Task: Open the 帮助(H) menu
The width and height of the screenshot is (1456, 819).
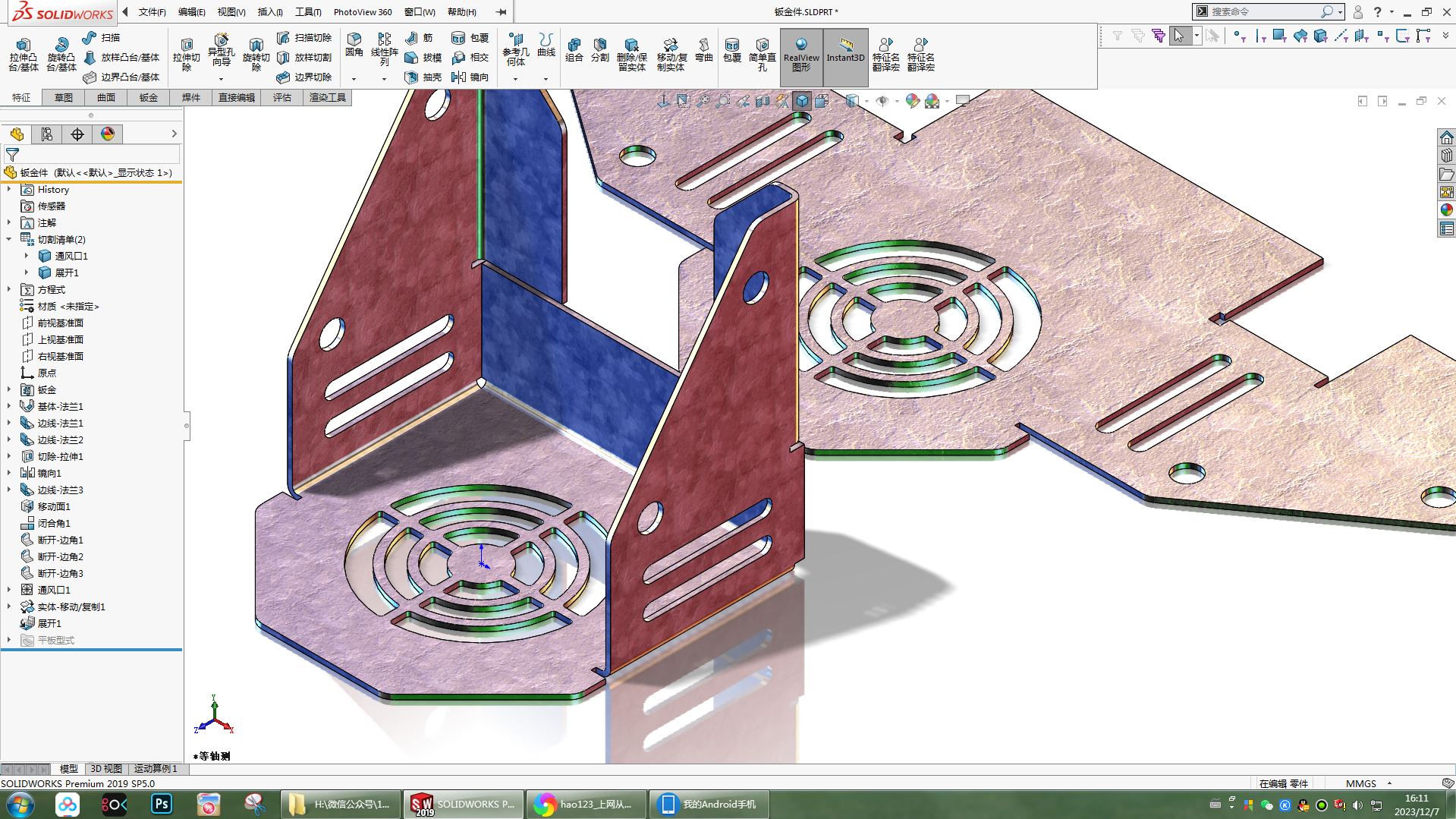Action: click(x=461, y=11)
